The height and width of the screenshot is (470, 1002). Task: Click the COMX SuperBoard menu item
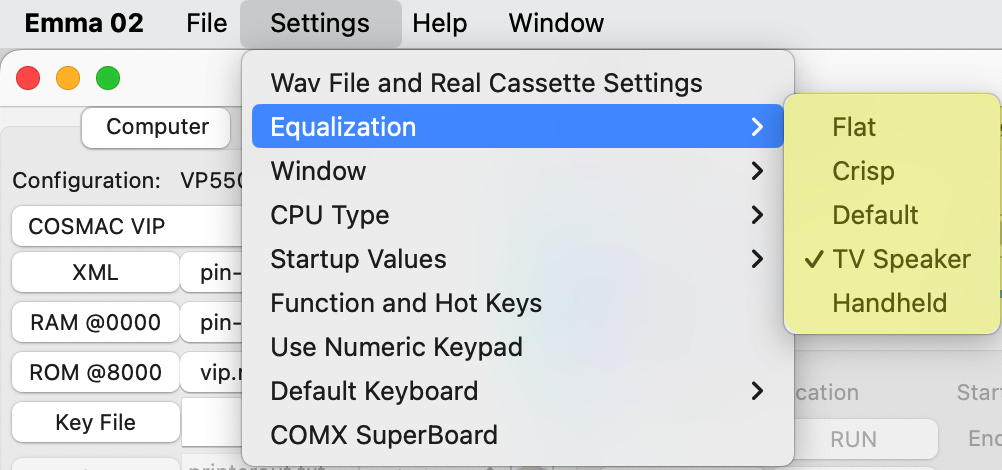coord(384,435)
